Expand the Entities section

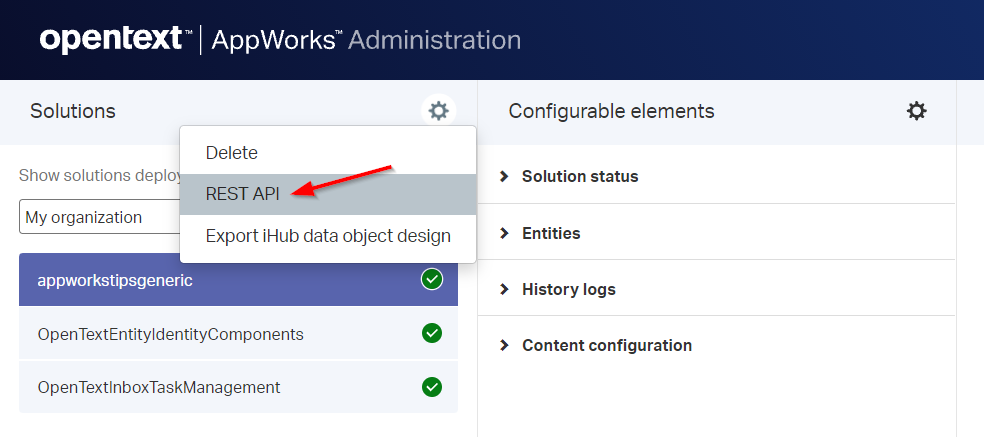coord(550,233)
